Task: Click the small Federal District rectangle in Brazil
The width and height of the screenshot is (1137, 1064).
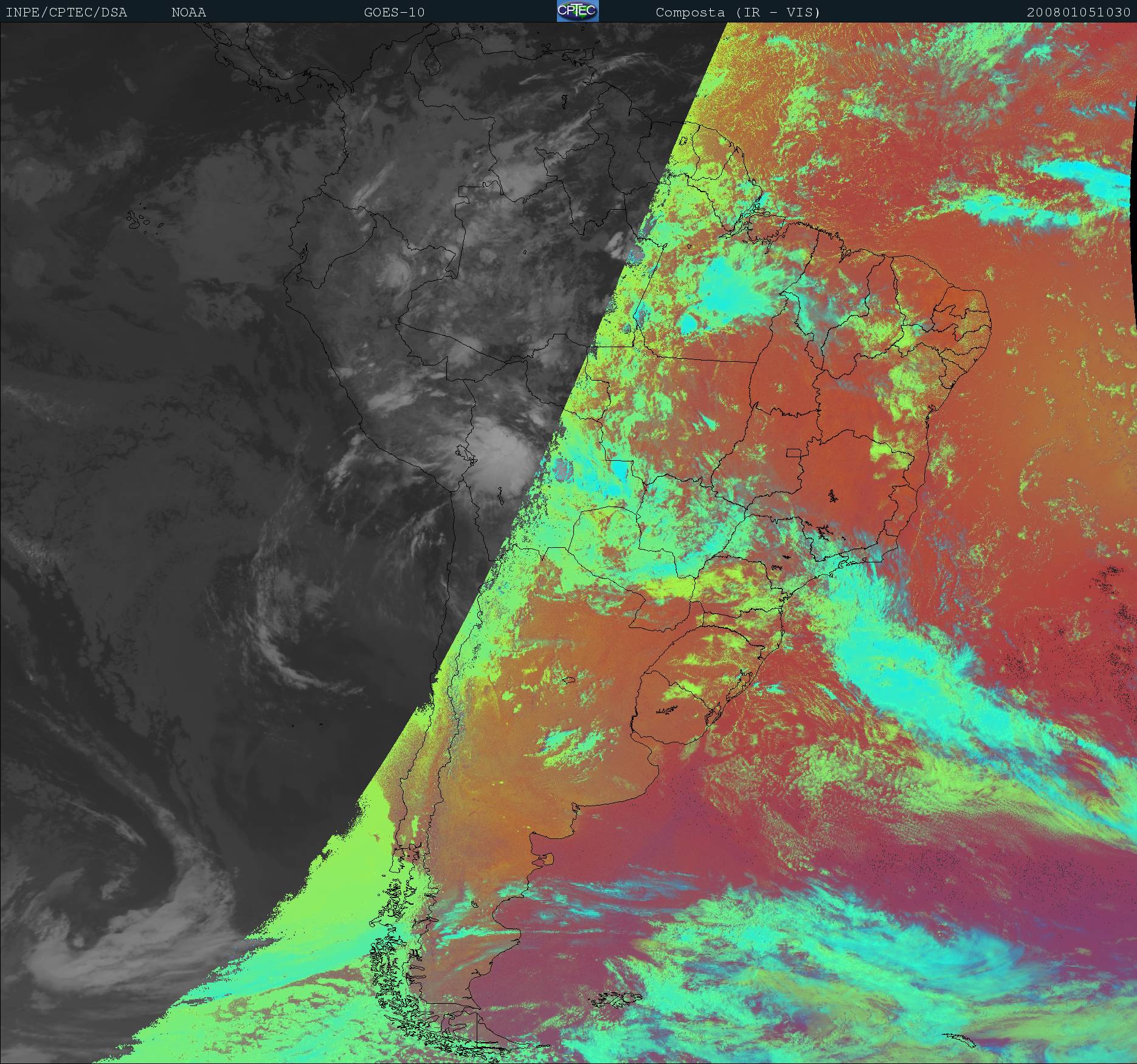Action: coord(793,452)
